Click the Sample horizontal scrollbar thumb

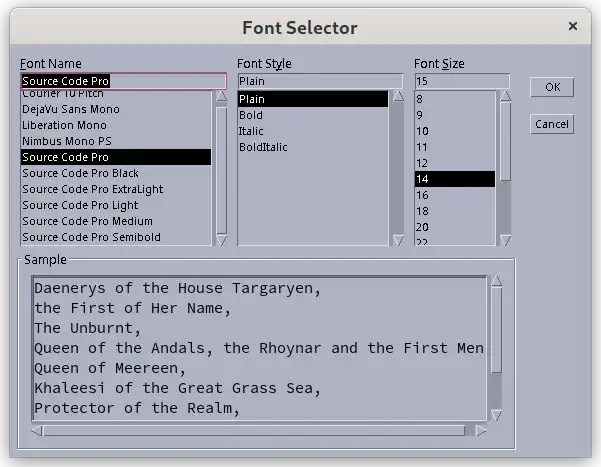tap(254, 431)
